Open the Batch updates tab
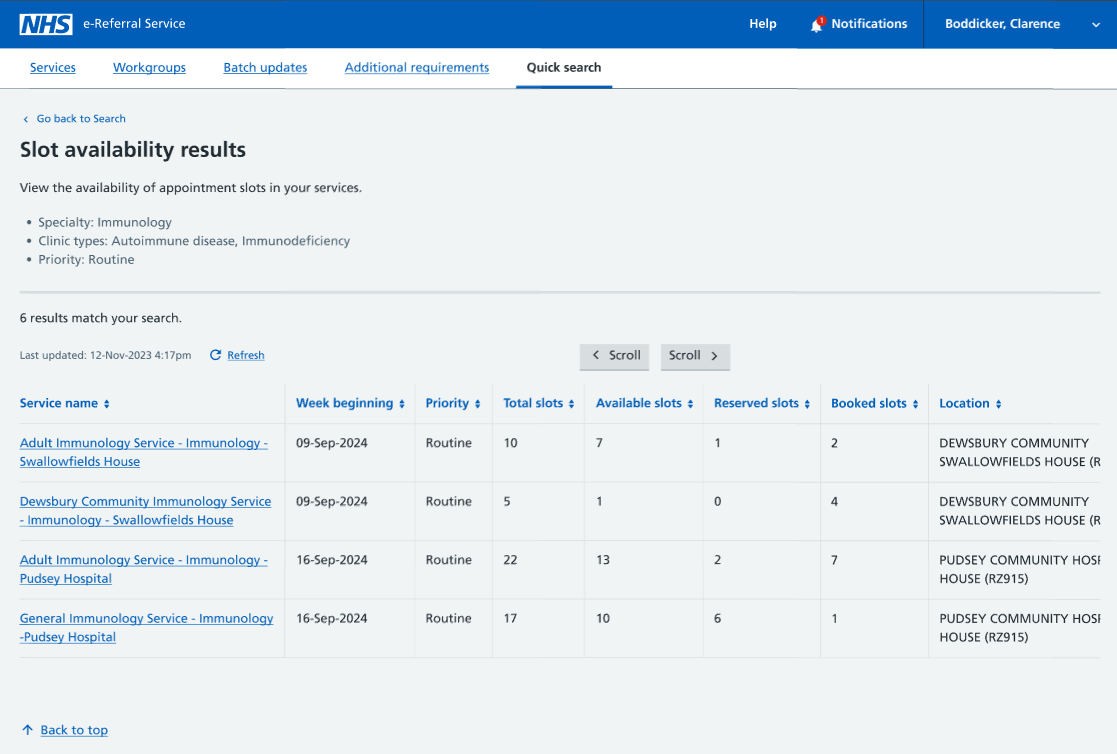The height and width of the screenshot is (754, 1117). click(265, 68)
